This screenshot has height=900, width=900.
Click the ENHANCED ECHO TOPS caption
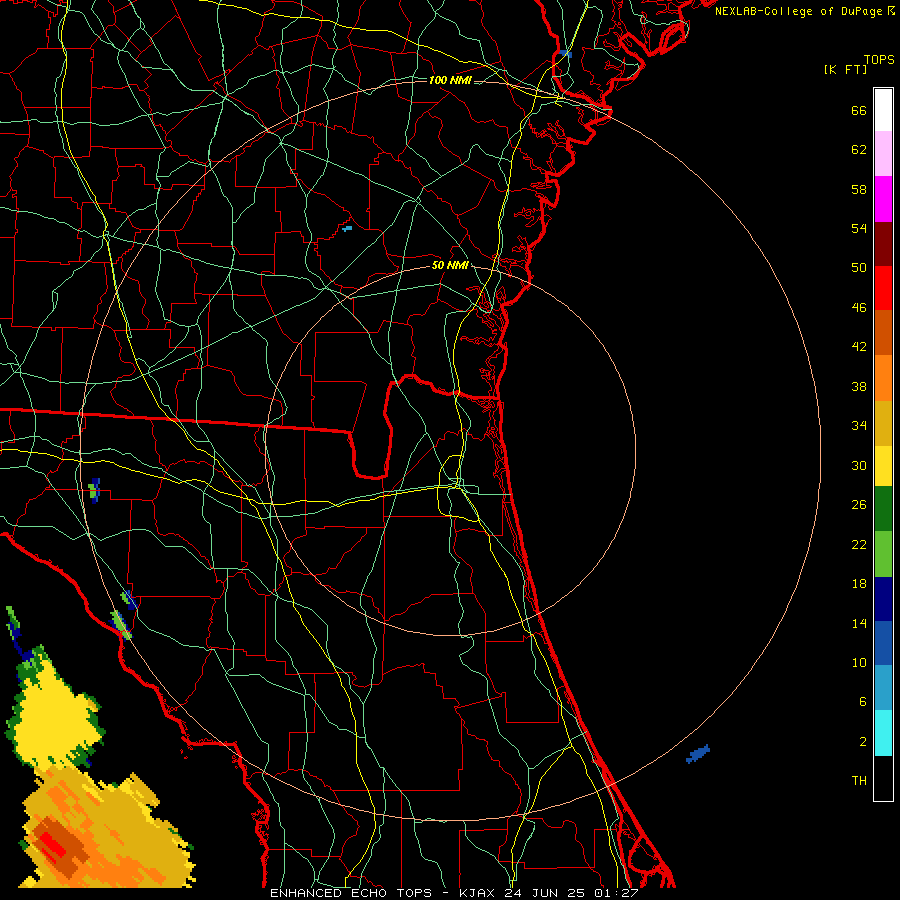click(x=351, y=893)
